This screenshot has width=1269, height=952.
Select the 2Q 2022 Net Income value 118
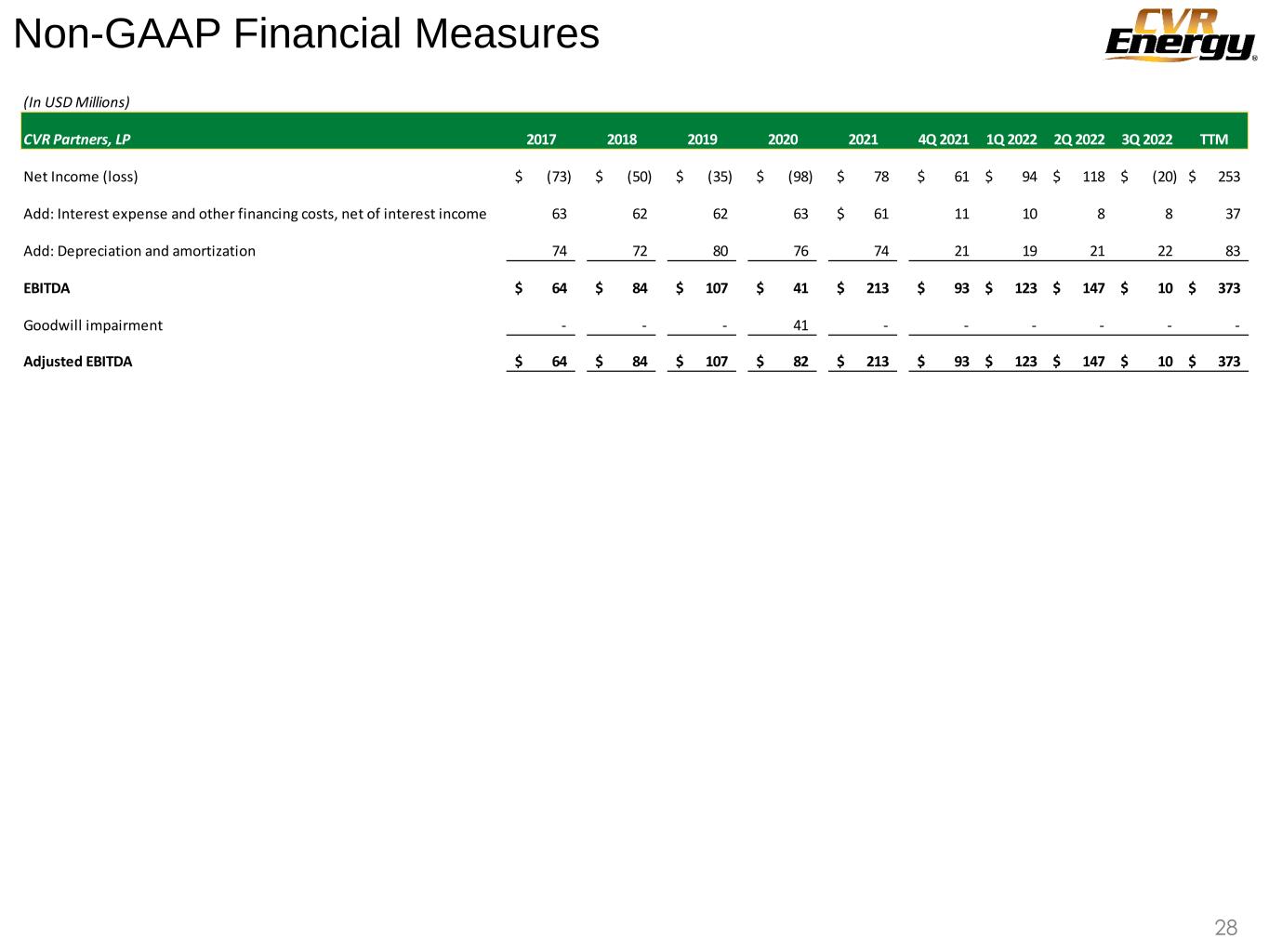tap(1093, 177)
